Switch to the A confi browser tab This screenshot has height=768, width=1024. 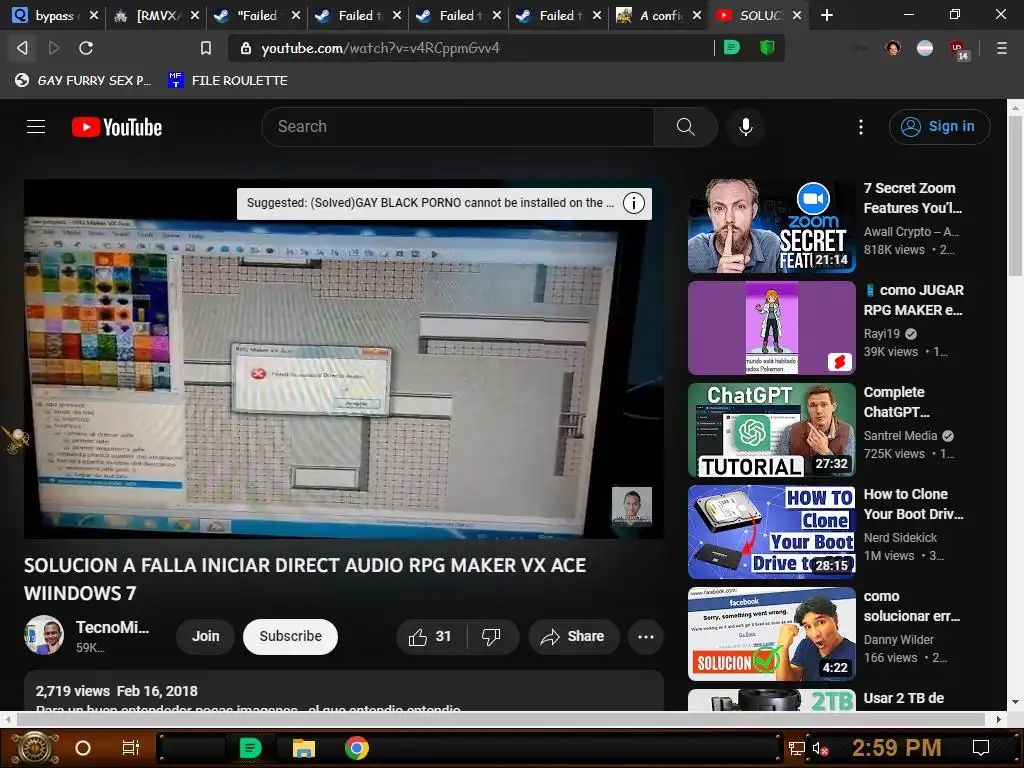point(657,15)
